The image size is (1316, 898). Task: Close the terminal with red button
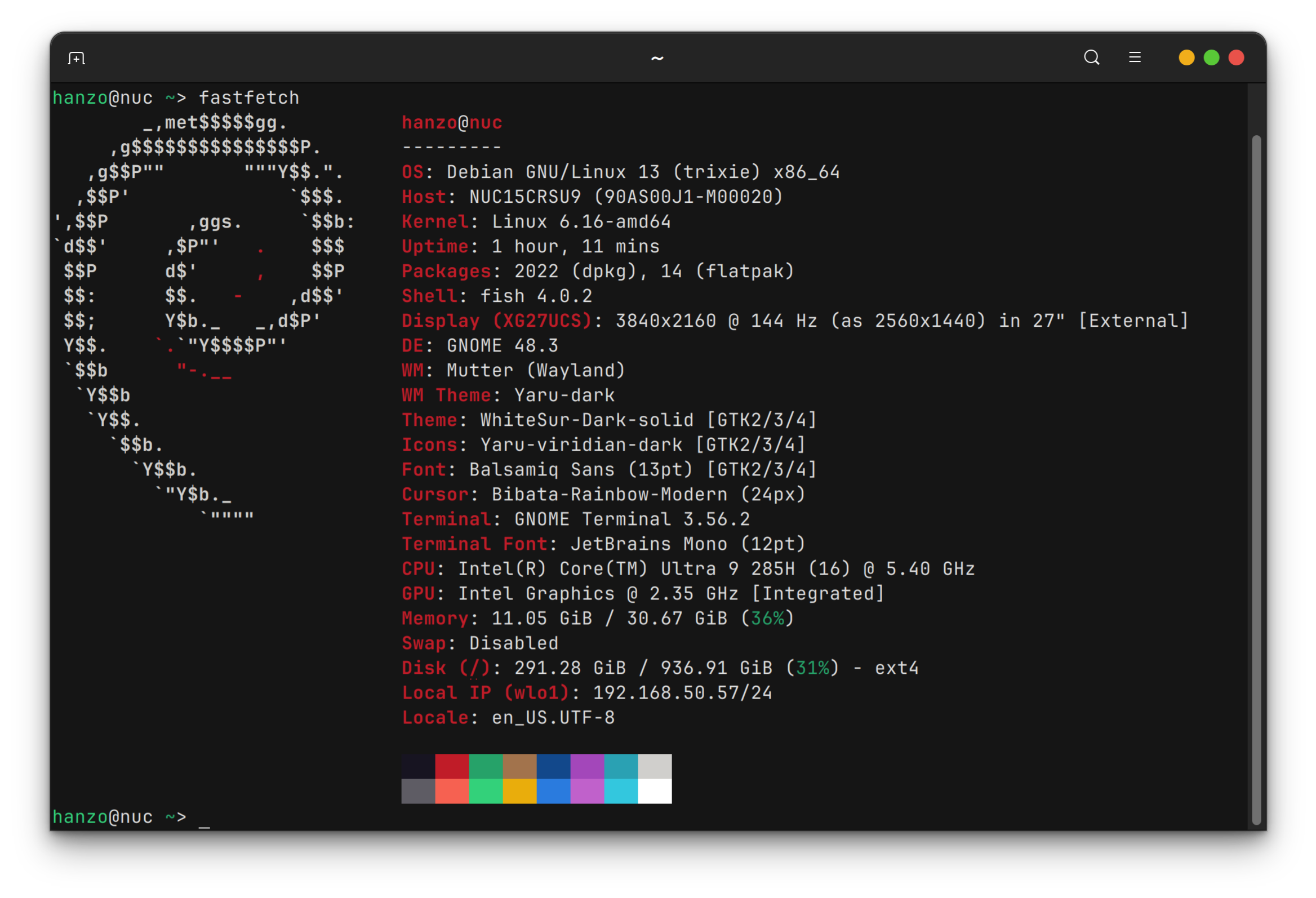[1235, 58]
